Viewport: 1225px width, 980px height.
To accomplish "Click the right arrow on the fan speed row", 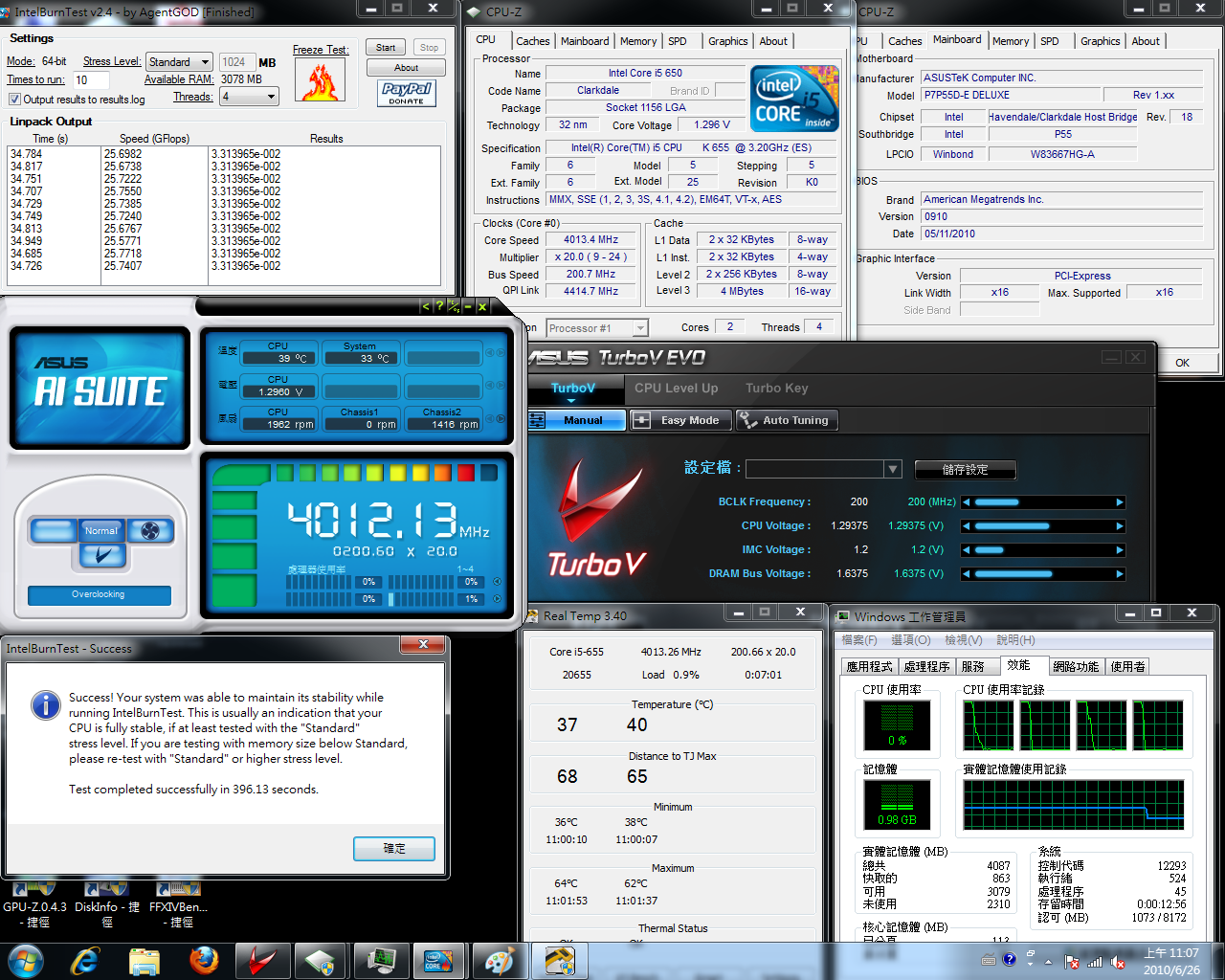I will point(501,418).
